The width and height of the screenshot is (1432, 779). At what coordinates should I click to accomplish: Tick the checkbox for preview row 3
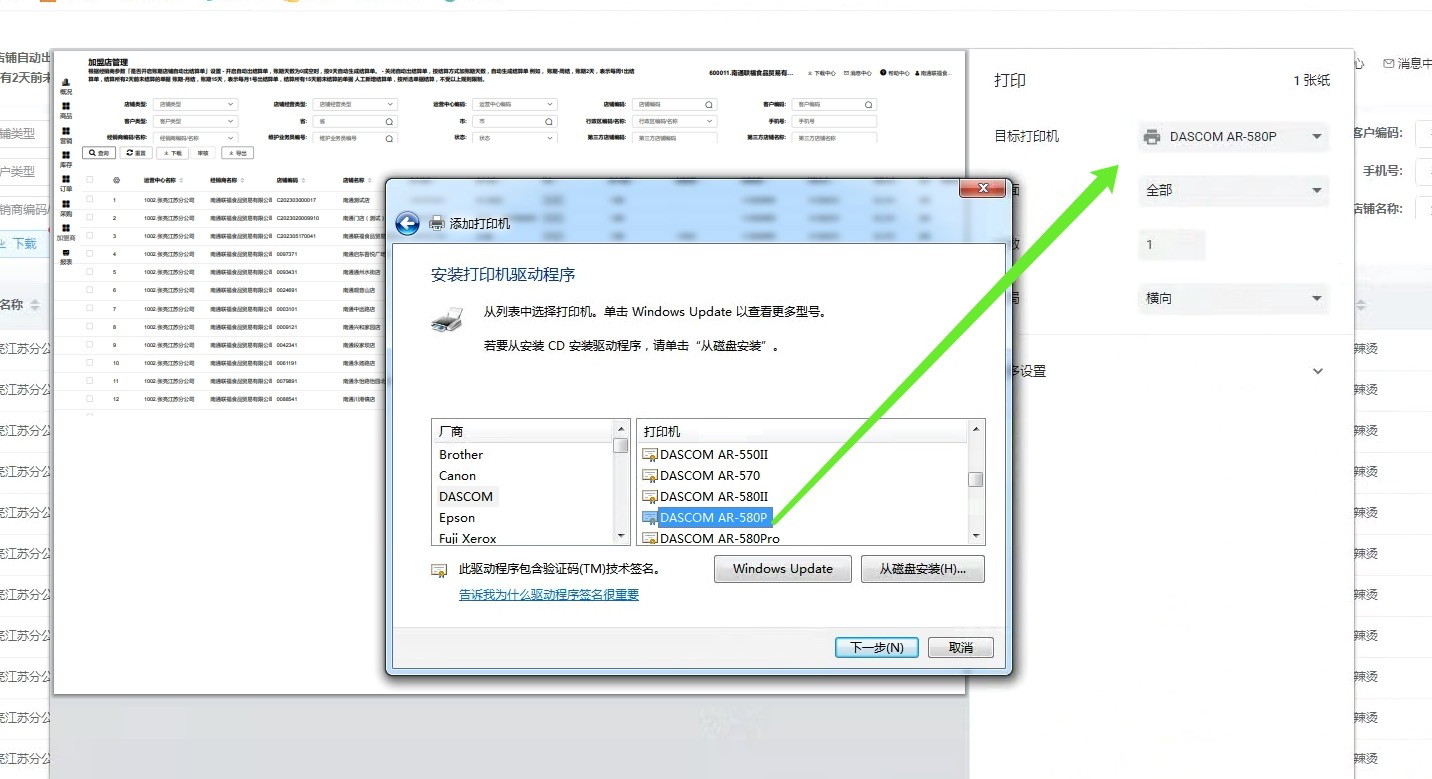(x=90, y=236)
